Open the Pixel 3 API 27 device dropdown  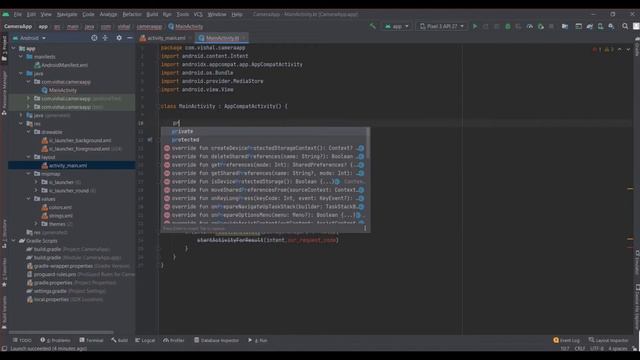click(442, 26)
